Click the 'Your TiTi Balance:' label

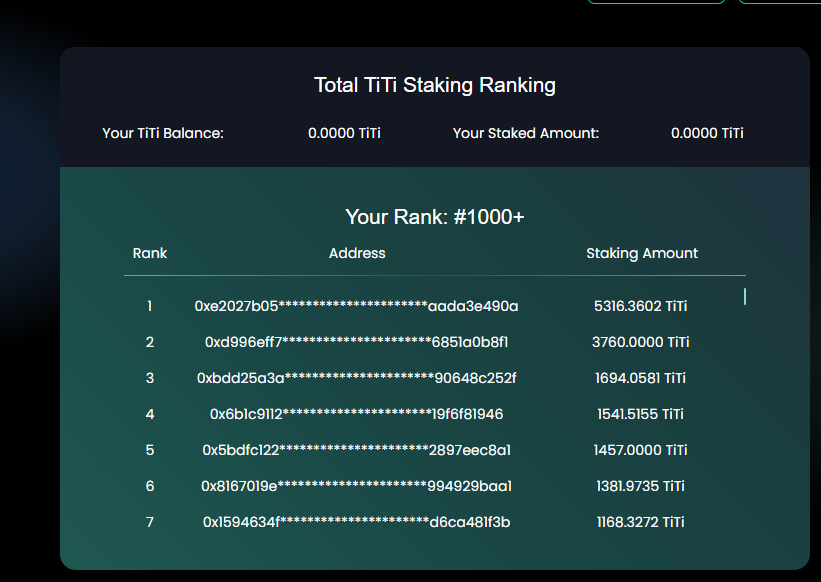[x=163, y=133]
